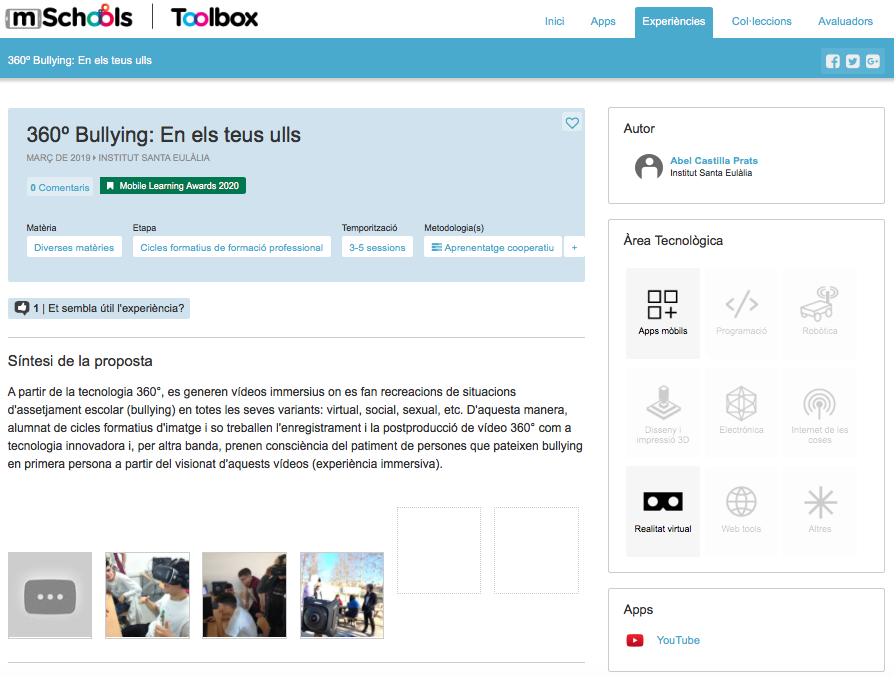Click the author avatar icon
Screen dimensions: 894x677
click(649, 167)
